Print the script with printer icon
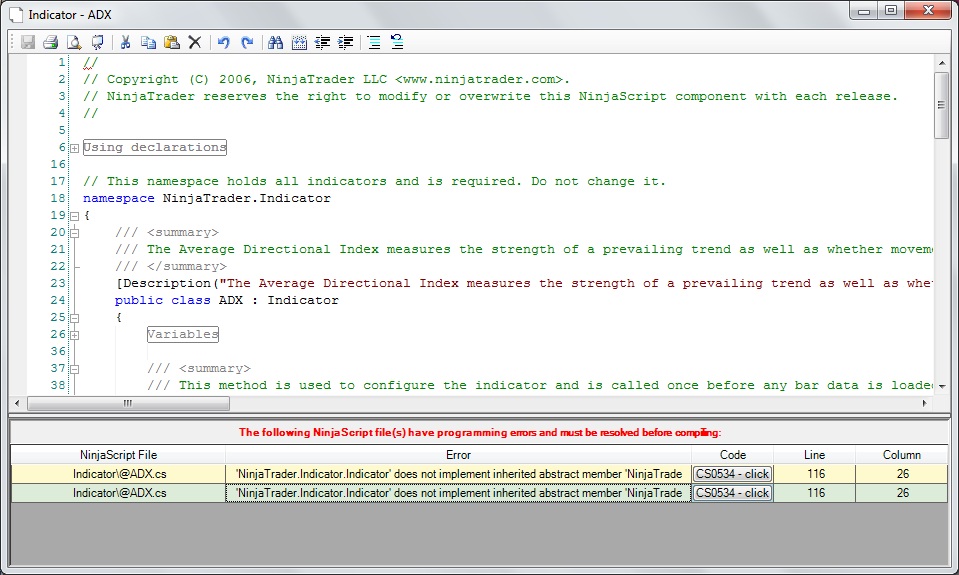Viewport: 959px width, 575px height. click(x=51, y=42)
